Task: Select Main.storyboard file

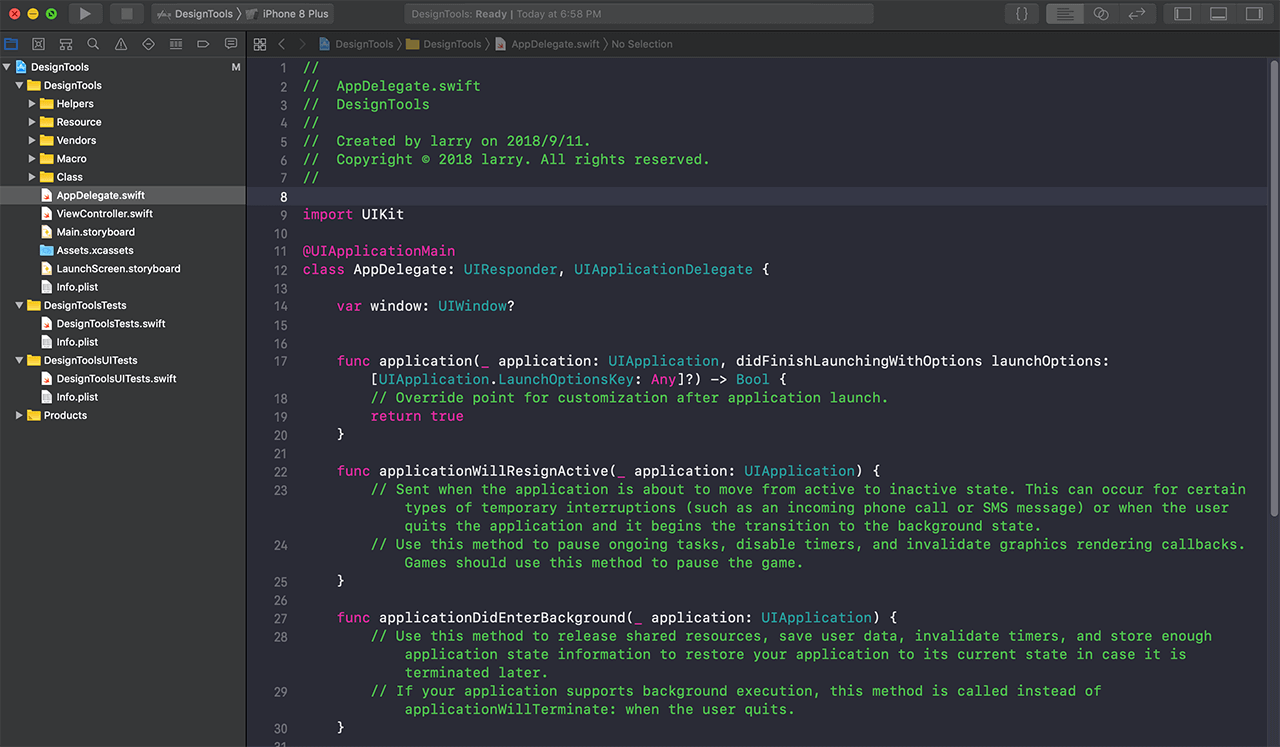Action: 95,232
